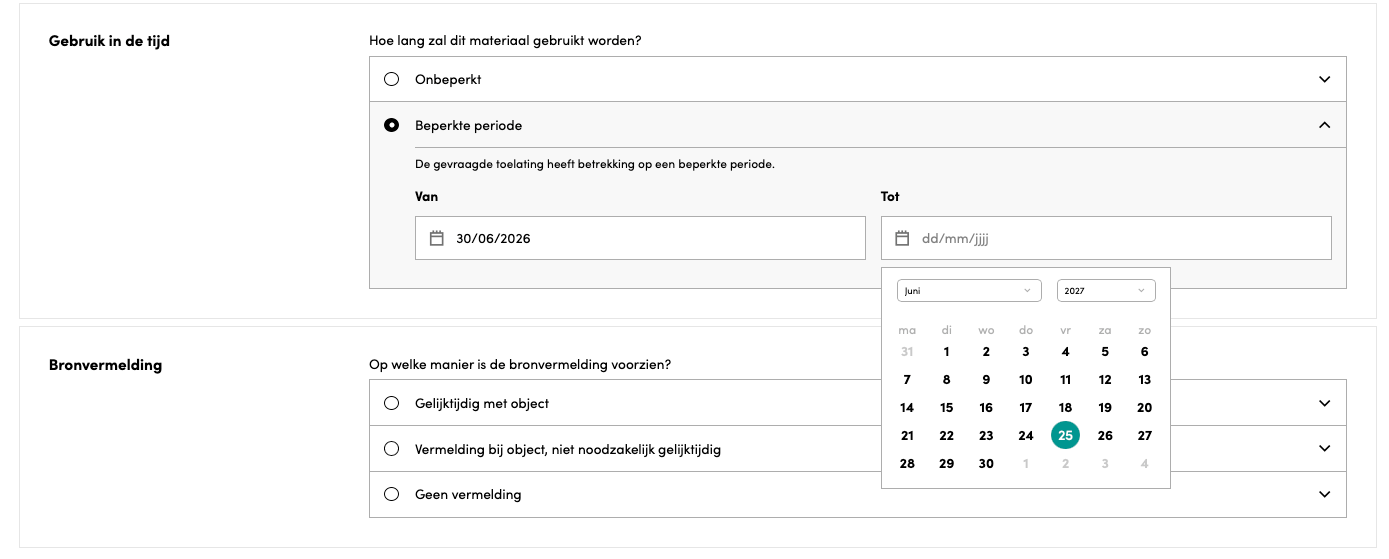The width and height of the screenshot is (1389, 559).
Task: Click calendar icon in Tot date field
Action: click(x=902, y=238)
